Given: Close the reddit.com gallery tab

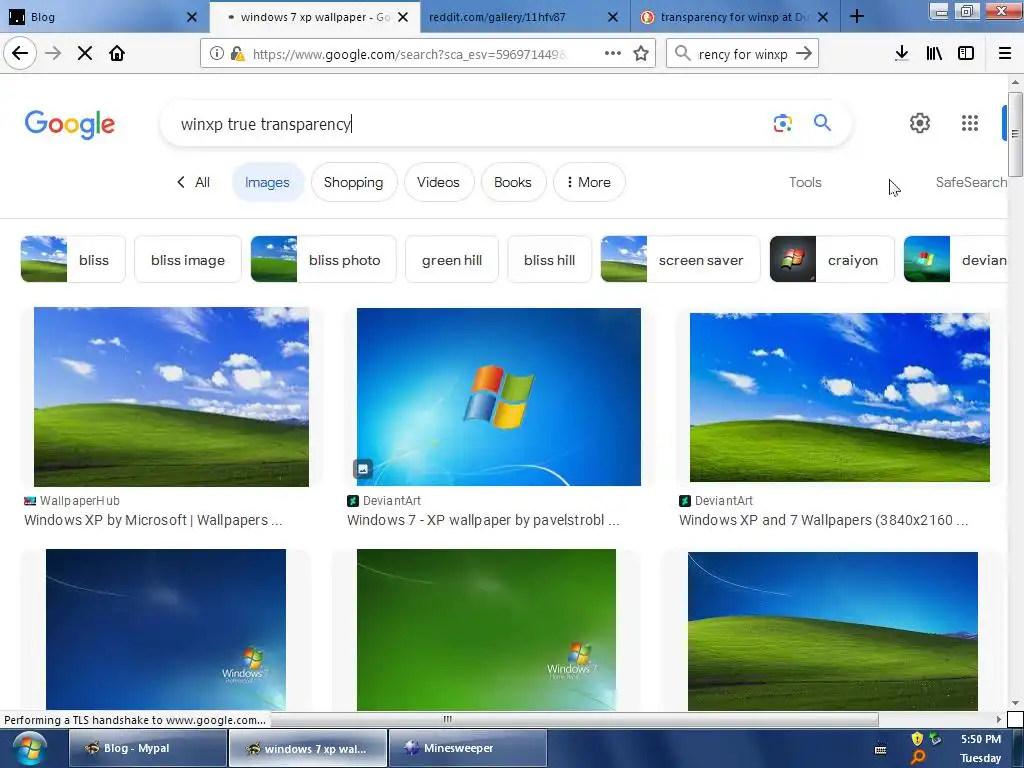Looking at the screenshot, I should tap(613, 17).
